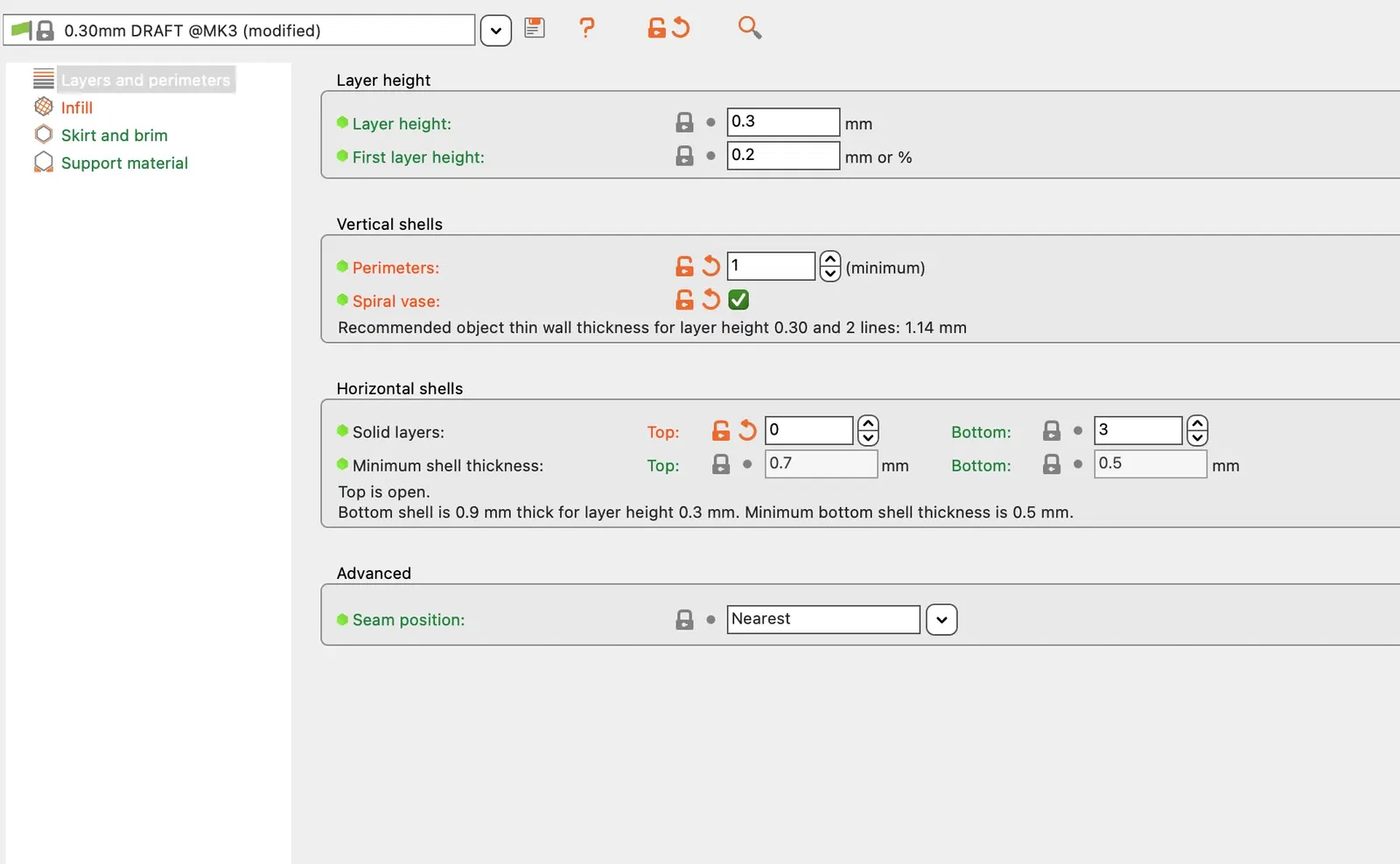Click the lock icon next to Layer height
This screenshot has width=1400, height=864.
point(684,122)
